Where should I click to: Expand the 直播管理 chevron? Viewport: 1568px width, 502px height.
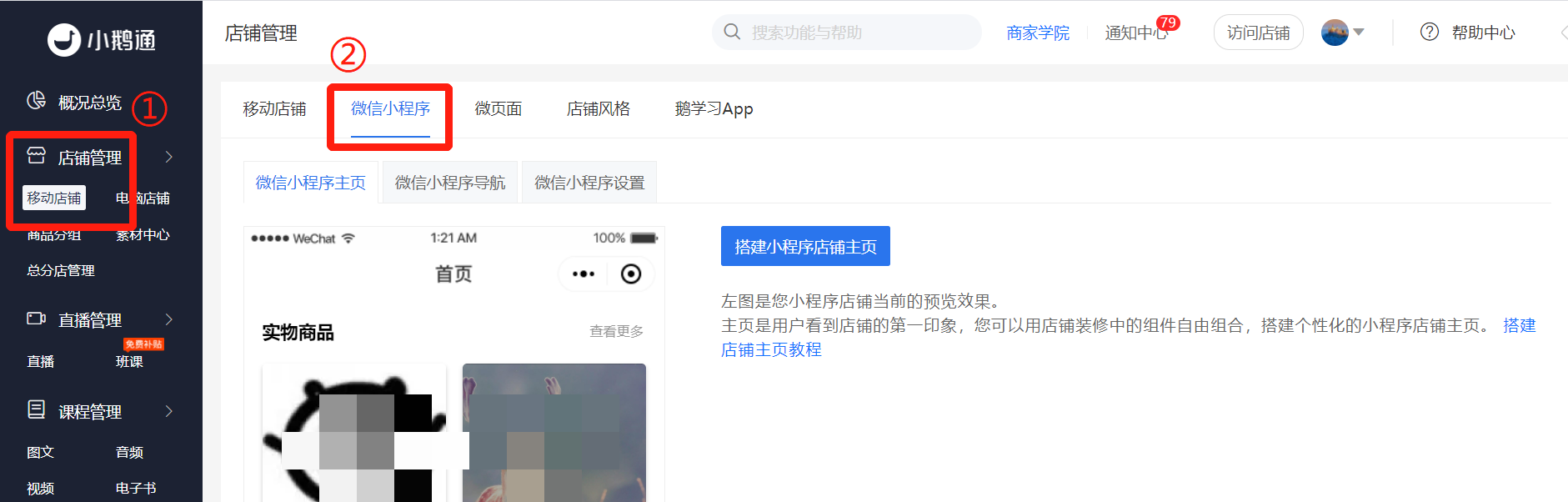169,319
